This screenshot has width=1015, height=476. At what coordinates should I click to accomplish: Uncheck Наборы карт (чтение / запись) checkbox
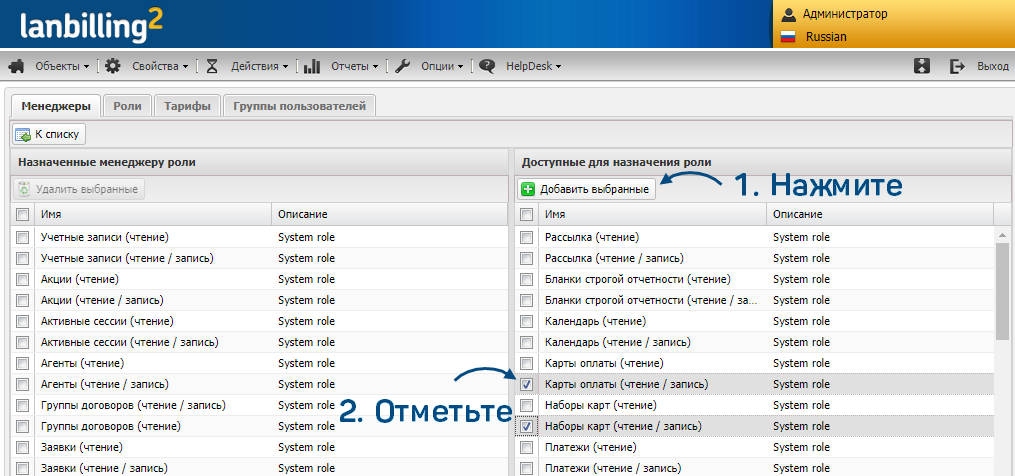[527, 427]
